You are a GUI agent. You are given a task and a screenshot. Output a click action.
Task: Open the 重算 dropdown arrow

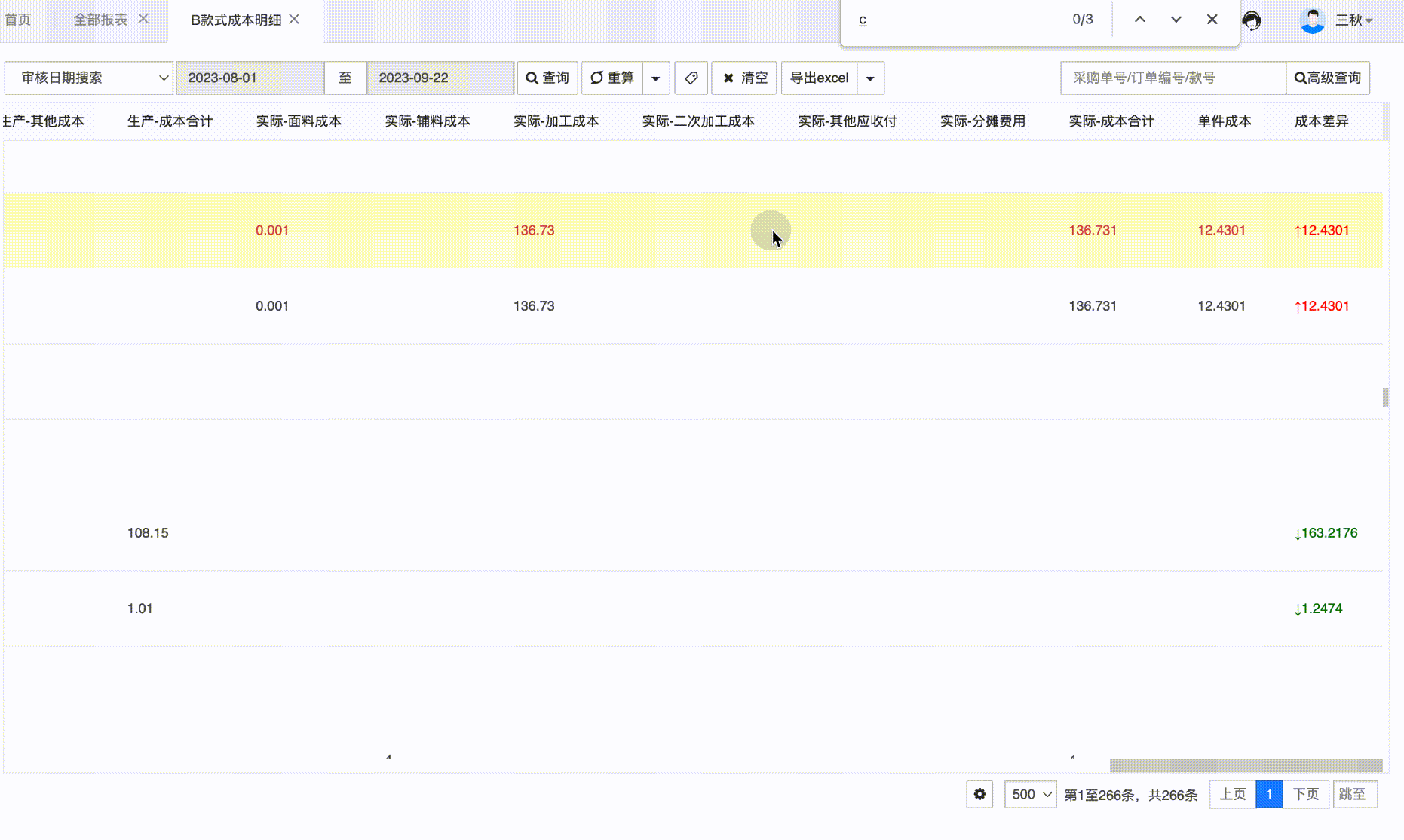pyautogui.click(x=655, y=78)
